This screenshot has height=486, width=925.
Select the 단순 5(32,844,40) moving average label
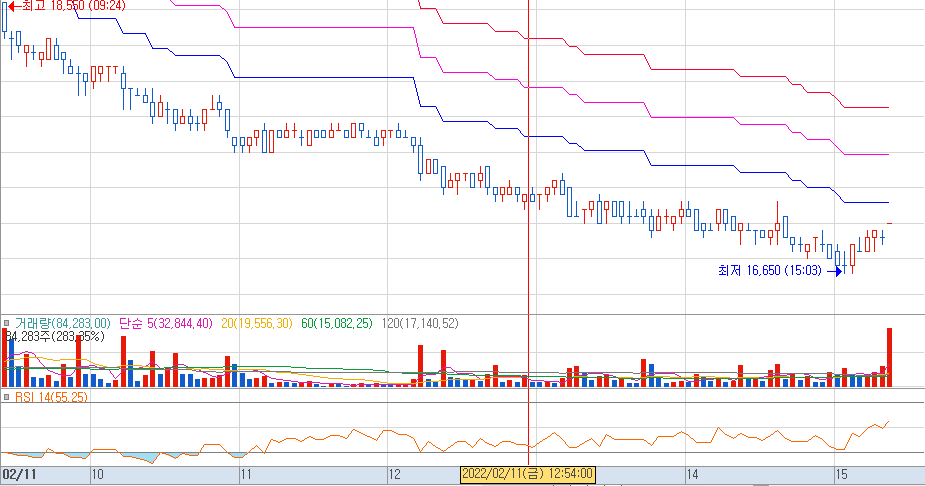(x=166, y=323)
